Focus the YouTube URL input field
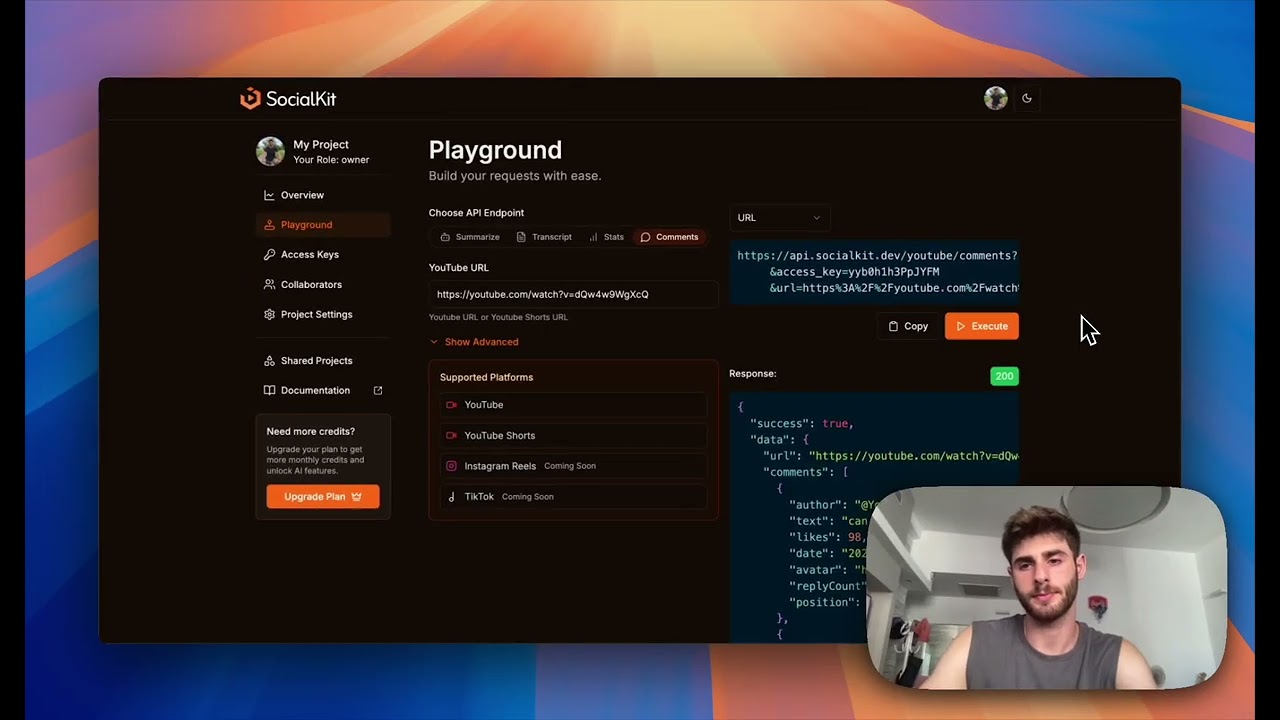The image size is (1280, 720). (573, 294)
